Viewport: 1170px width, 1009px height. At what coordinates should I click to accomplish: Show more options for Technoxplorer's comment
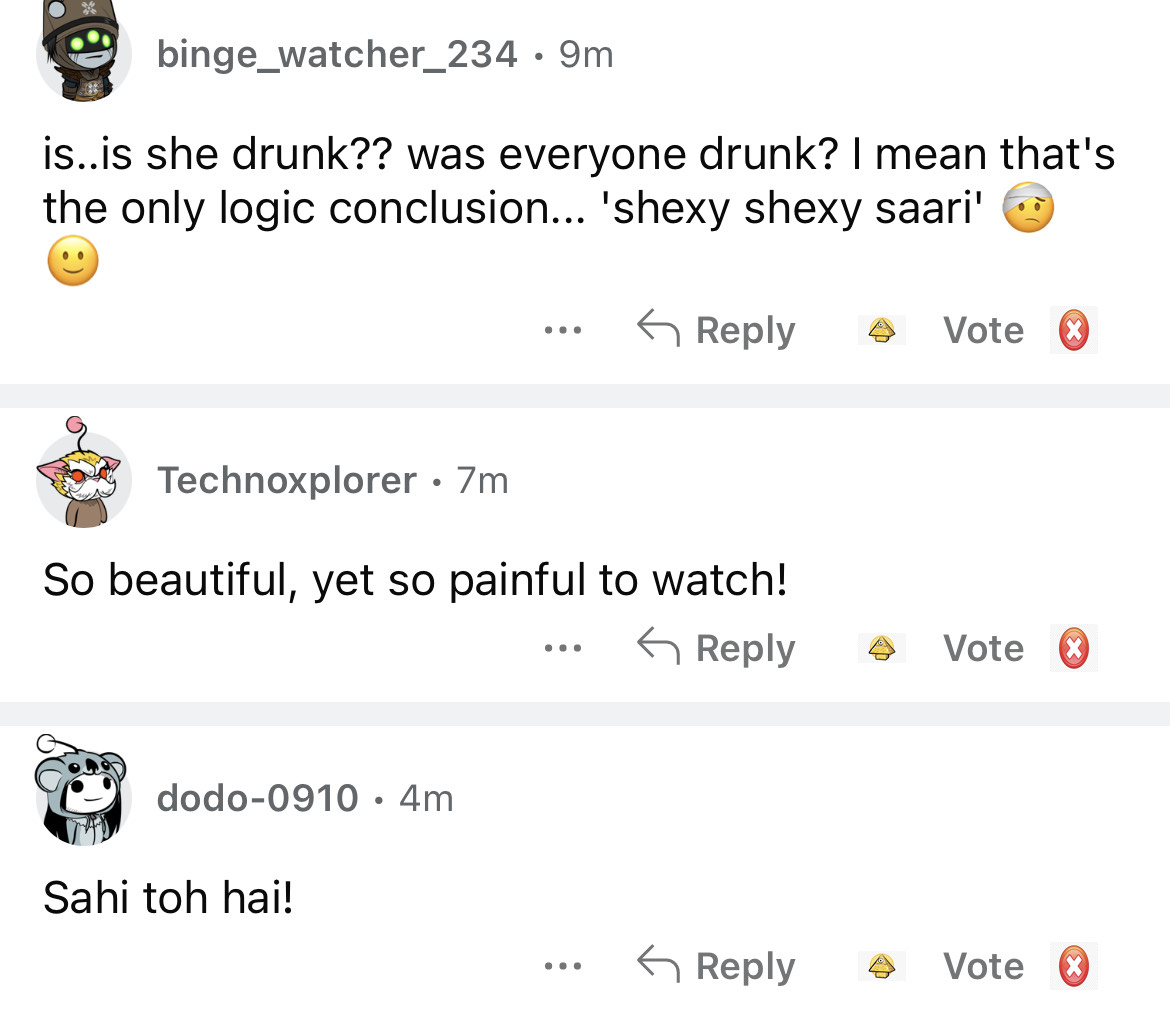click(x=564, y=648)
